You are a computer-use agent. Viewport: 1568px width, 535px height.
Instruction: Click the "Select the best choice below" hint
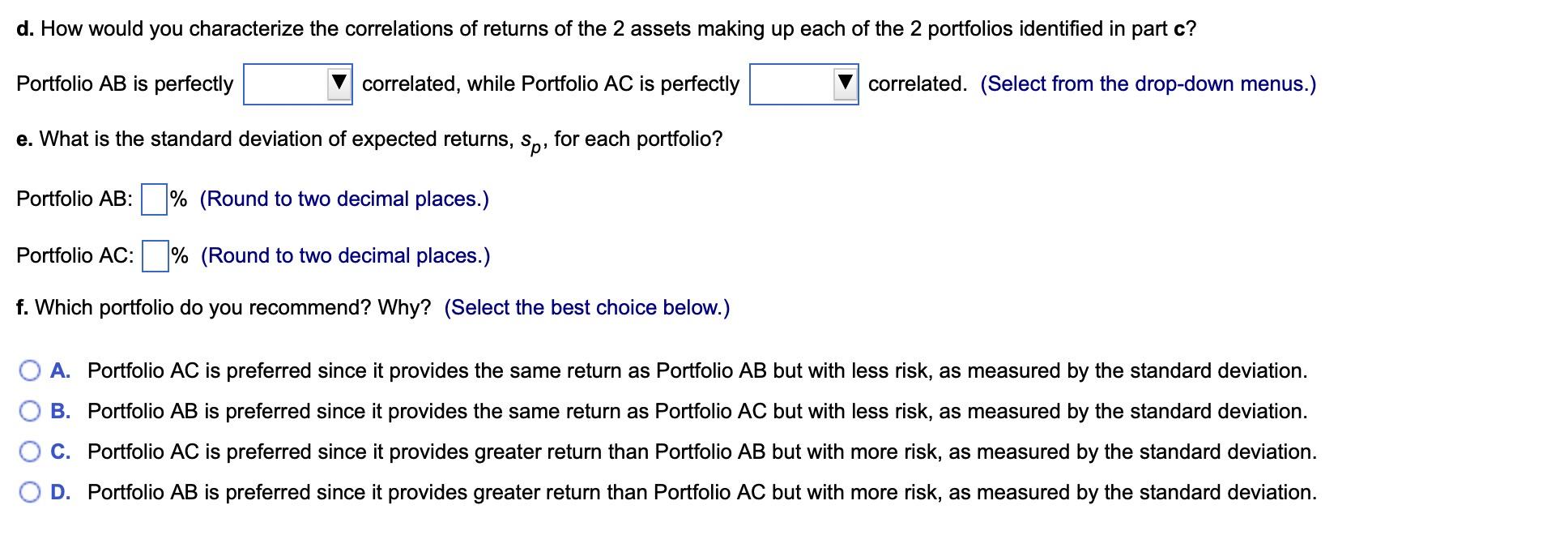[x=586, y=308]
